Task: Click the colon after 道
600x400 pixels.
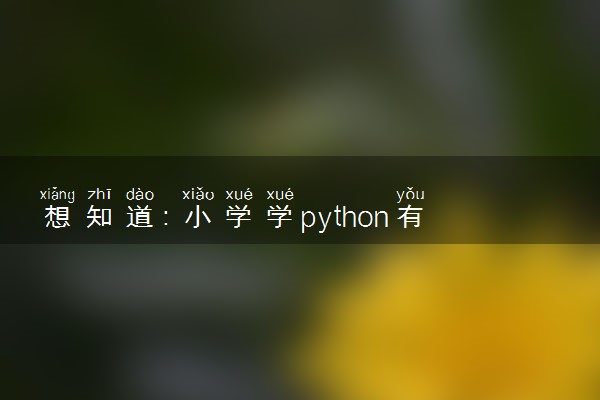Action: tap(166, 219)
